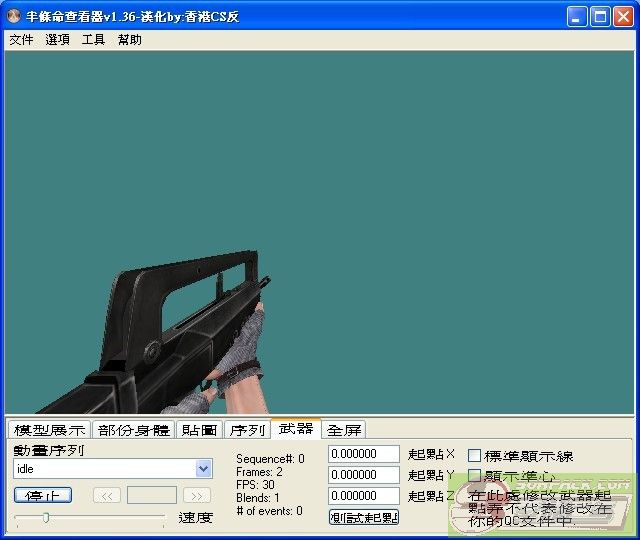Screen dimensions: 640x540
Task: Click the 起點Y value field
Action: coord(364,475)
